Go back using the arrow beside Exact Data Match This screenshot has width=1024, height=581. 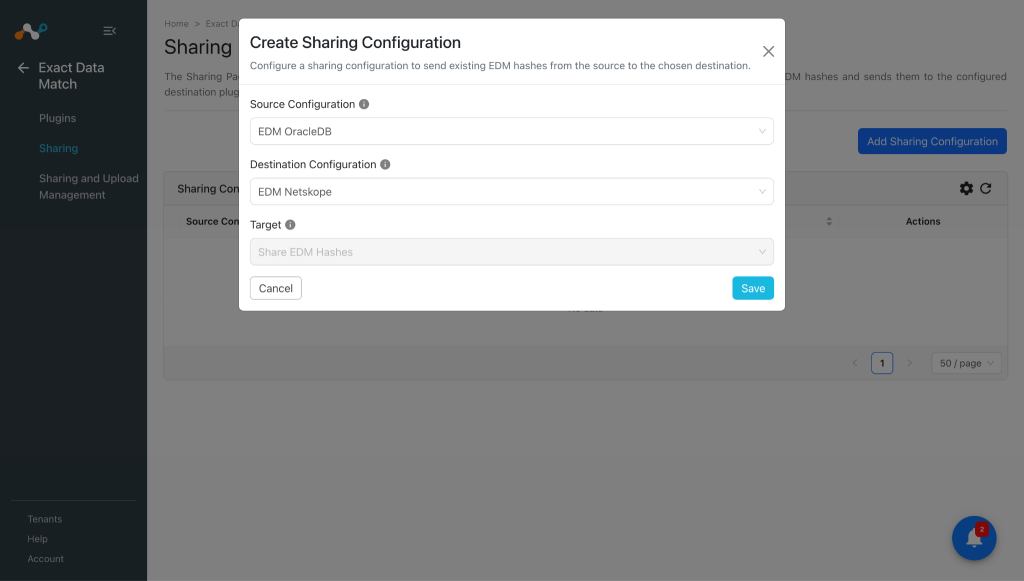(23, 67)
